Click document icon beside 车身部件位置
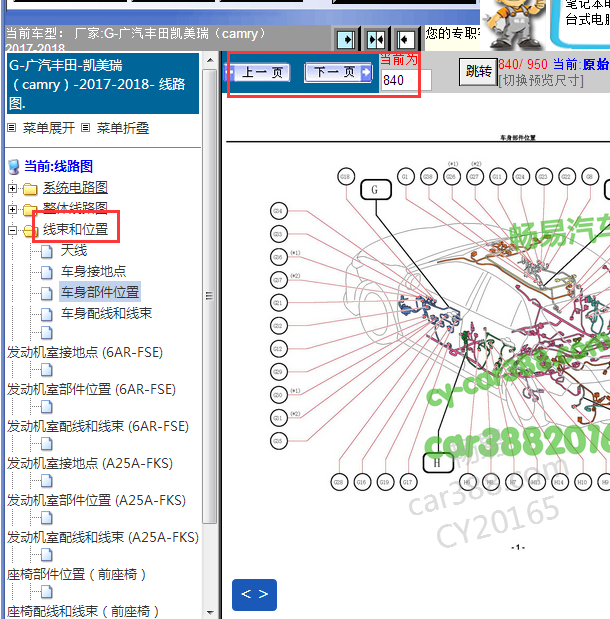The height and width of the screenshot is (619, 610). 47,293
